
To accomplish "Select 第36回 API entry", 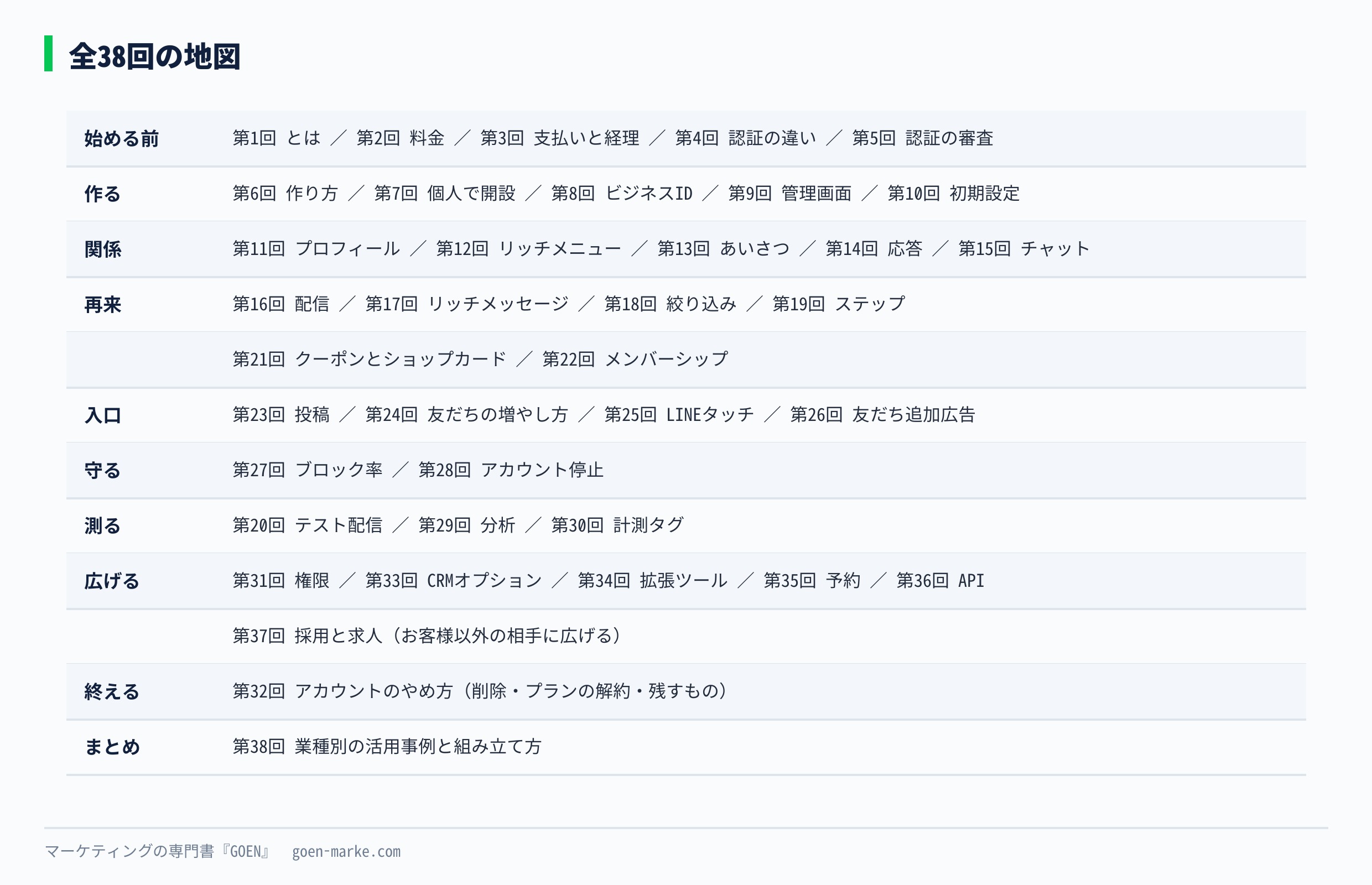I will 940,580.
